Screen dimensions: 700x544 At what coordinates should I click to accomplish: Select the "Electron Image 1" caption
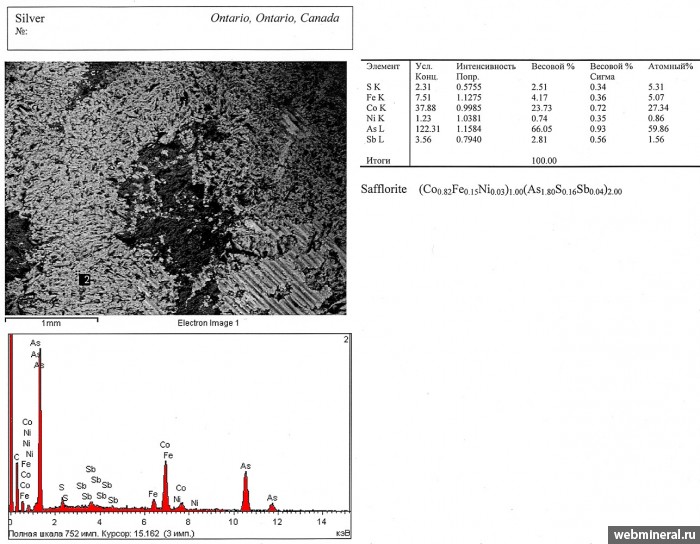click(208, 323)
